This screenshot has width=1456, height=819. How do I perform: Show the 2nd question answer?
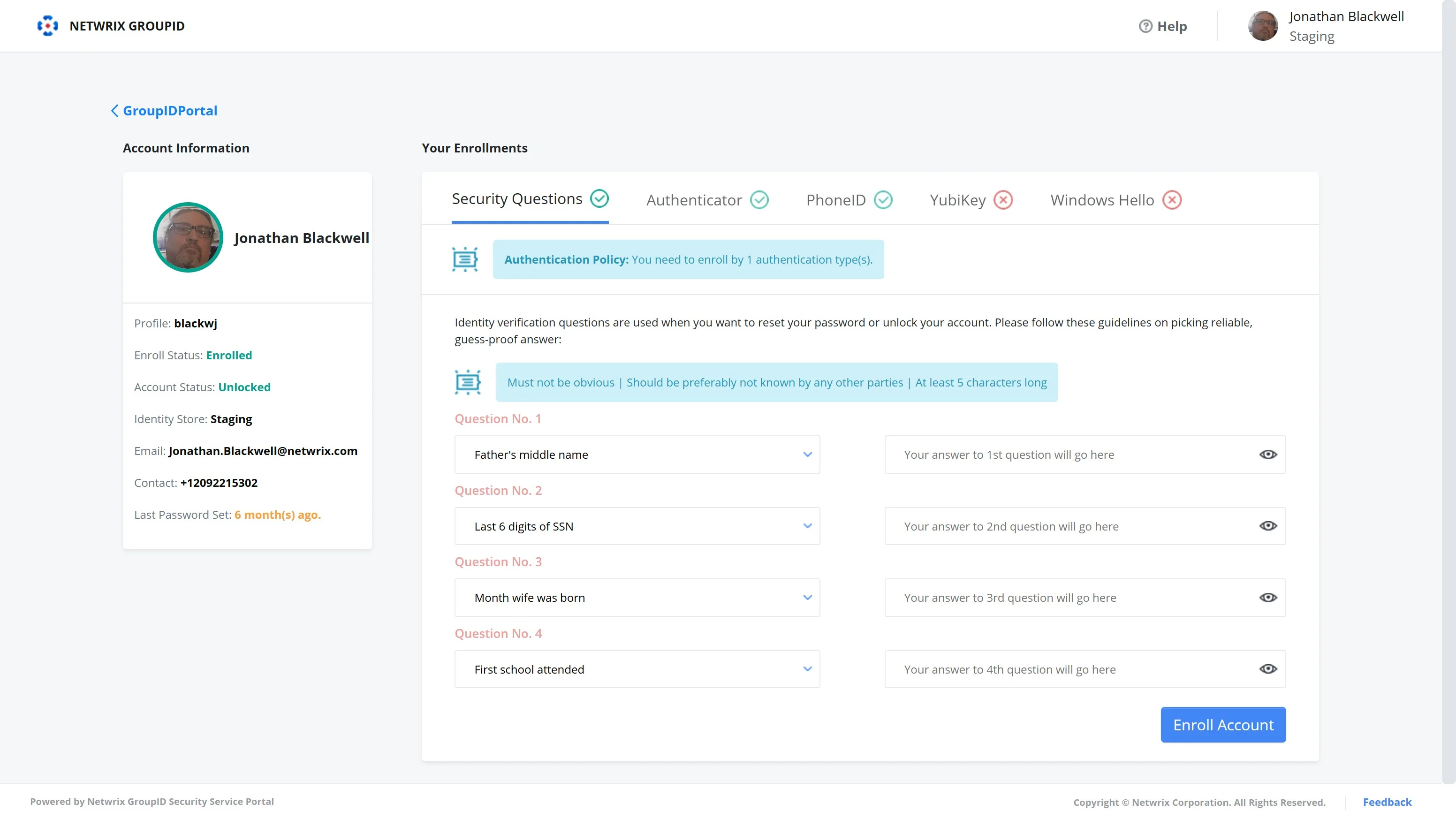point(1268,526)
